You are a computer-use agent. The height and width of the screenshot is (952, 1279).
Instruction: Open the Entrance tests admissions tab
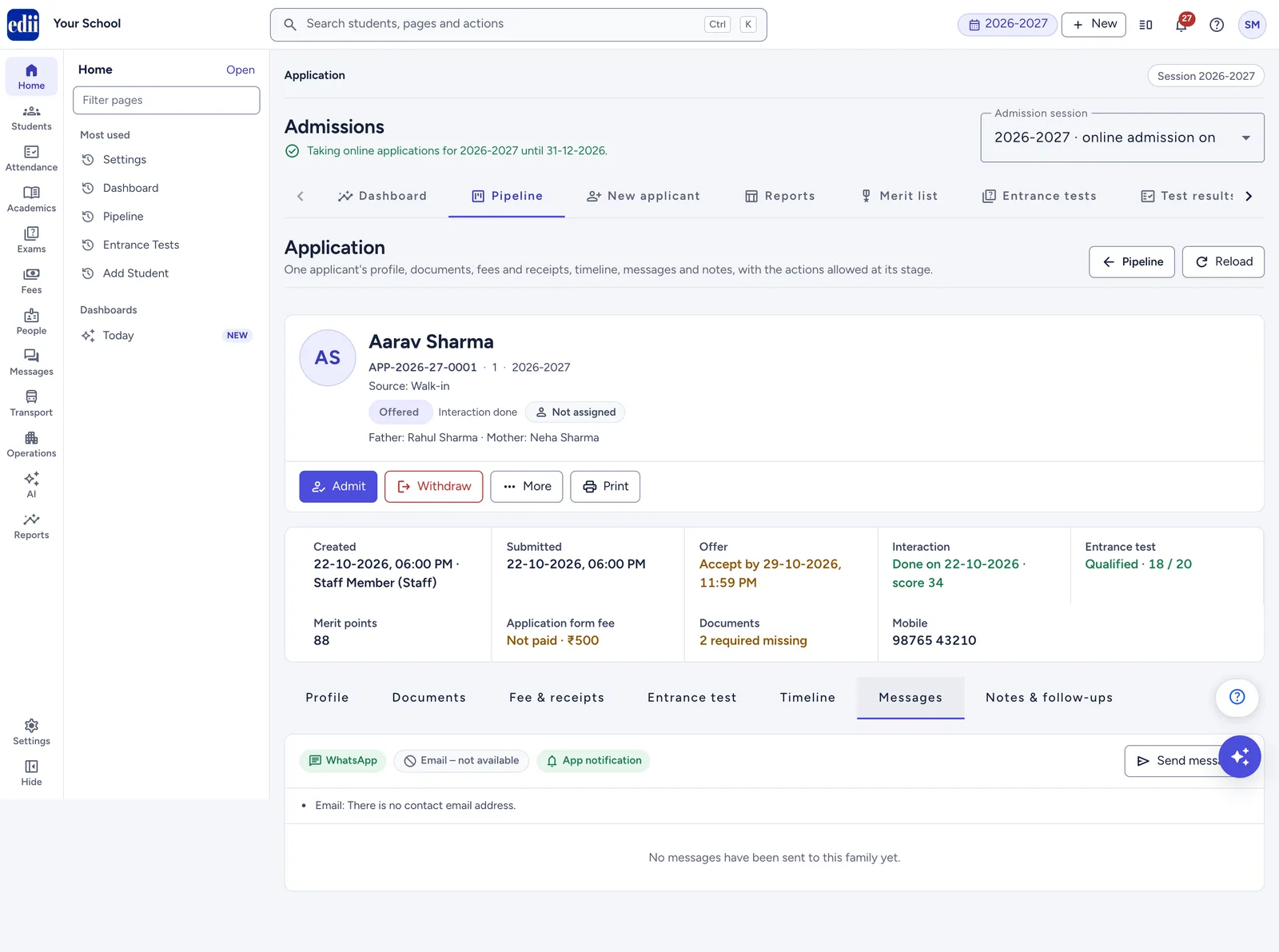pyautogui.click(x=1039, y=196)
